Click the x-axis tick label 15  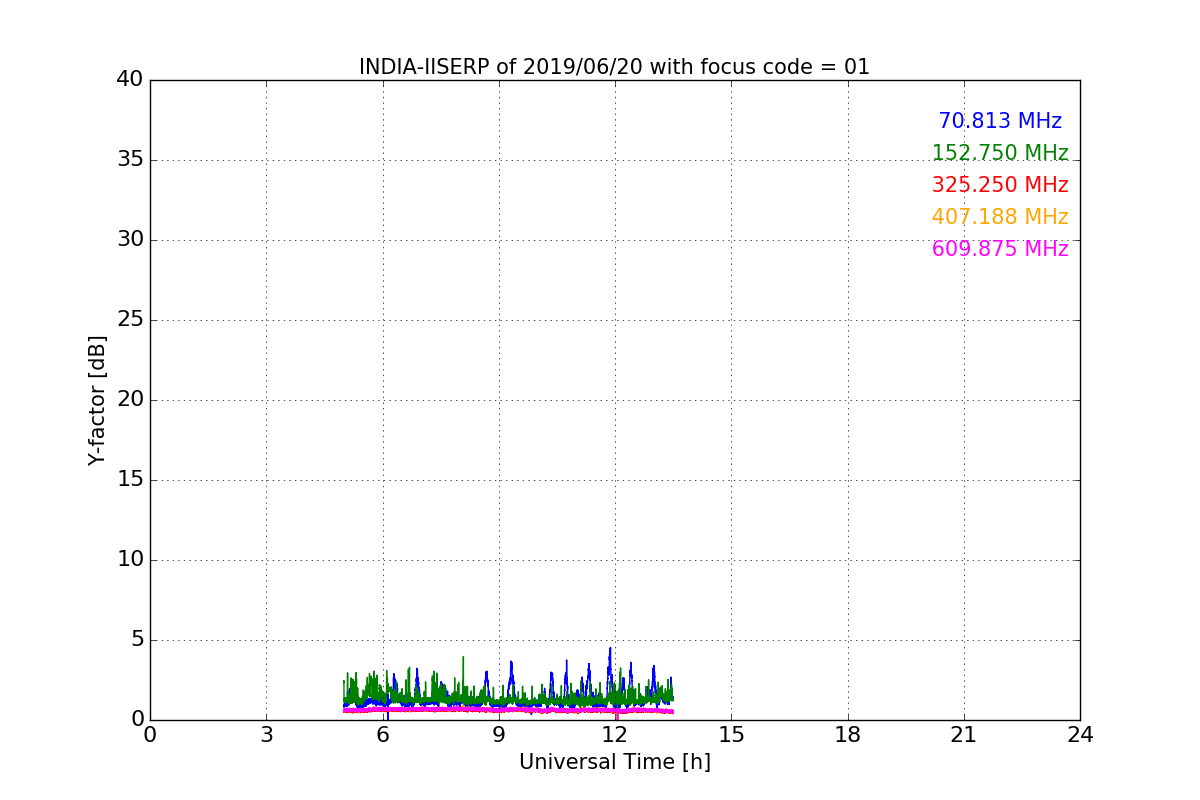(x=731, y=734)
